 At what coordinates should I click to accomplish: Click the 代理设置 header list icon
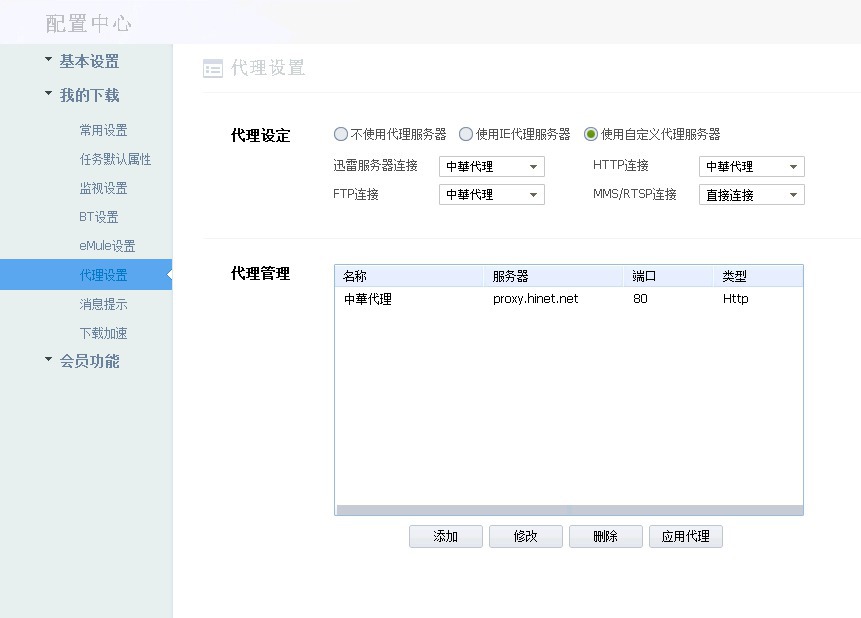tap(213, 68)
